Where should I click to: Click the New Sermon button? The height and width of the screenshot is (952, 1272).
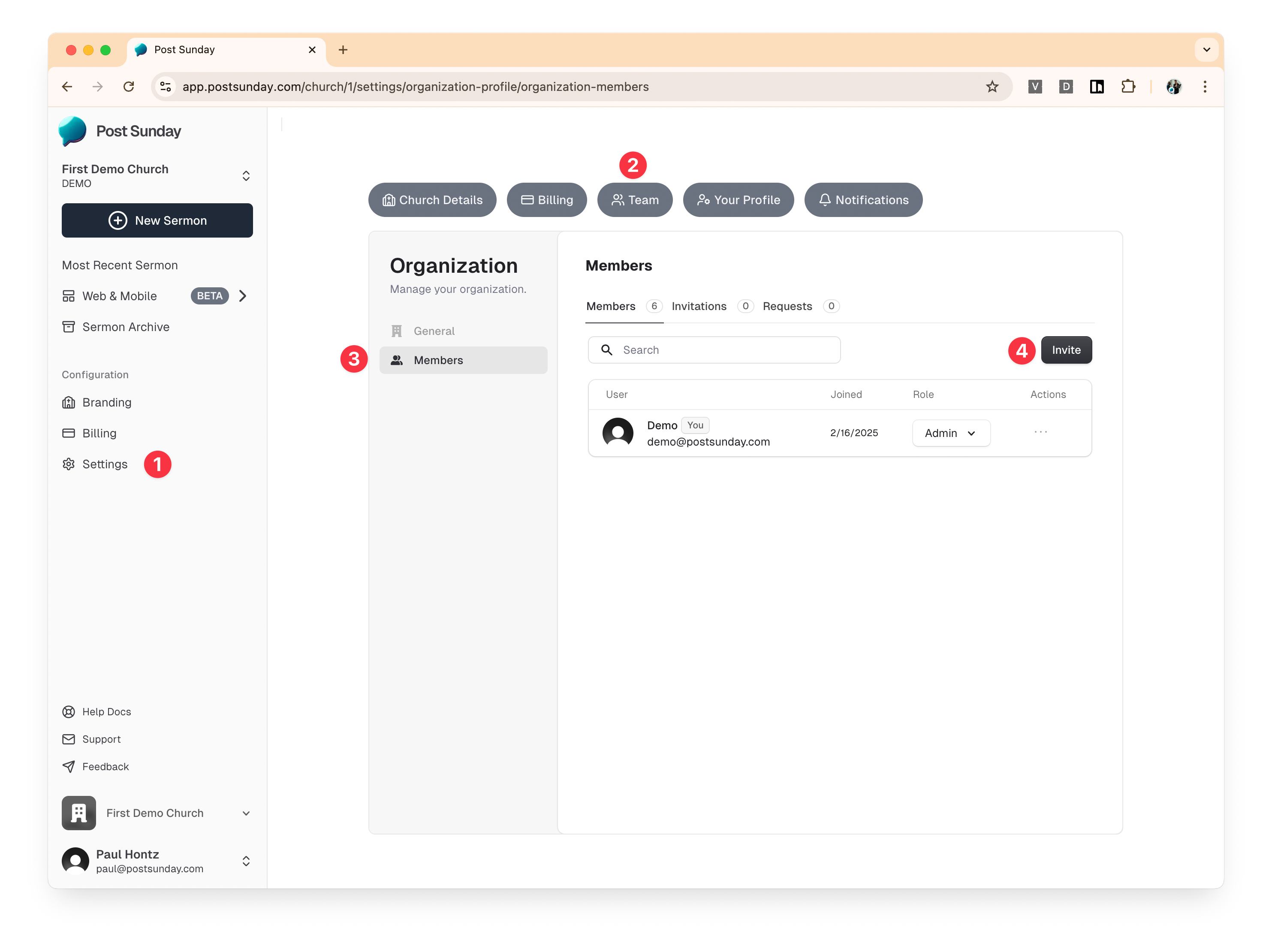pos(157,221)
